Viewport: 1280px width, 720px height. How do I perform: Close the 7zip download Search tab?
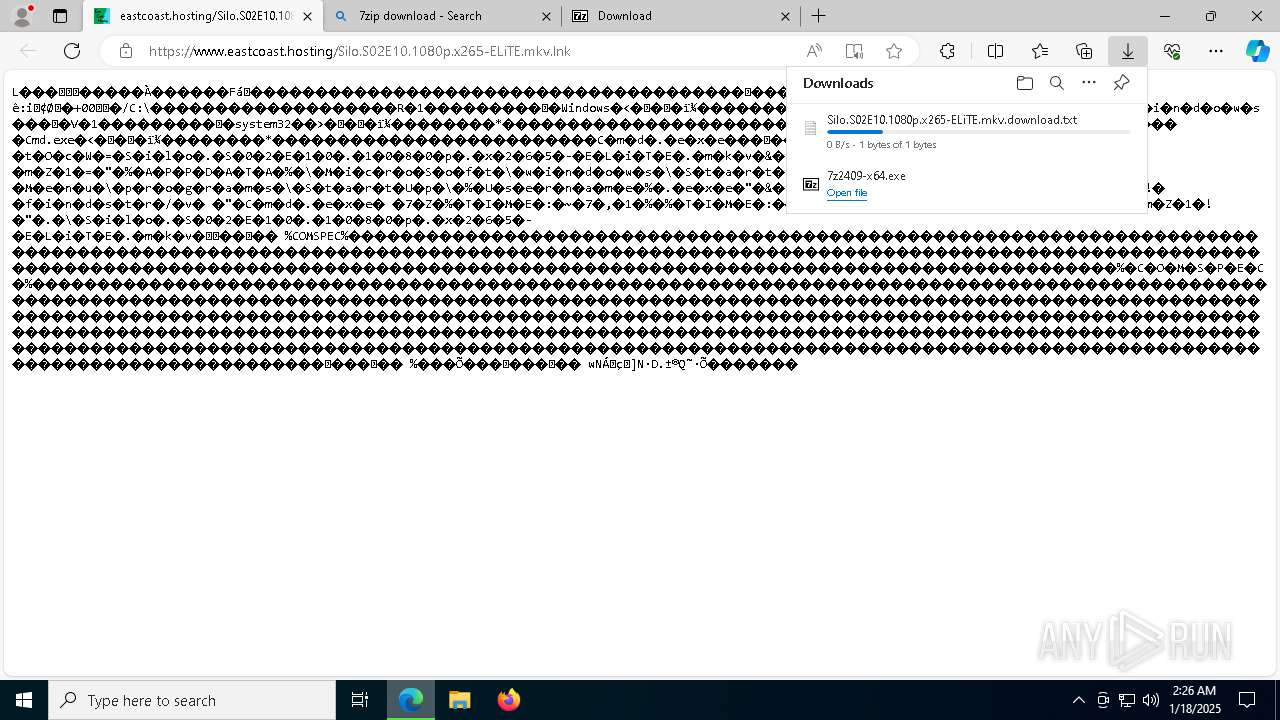point(546,16)
